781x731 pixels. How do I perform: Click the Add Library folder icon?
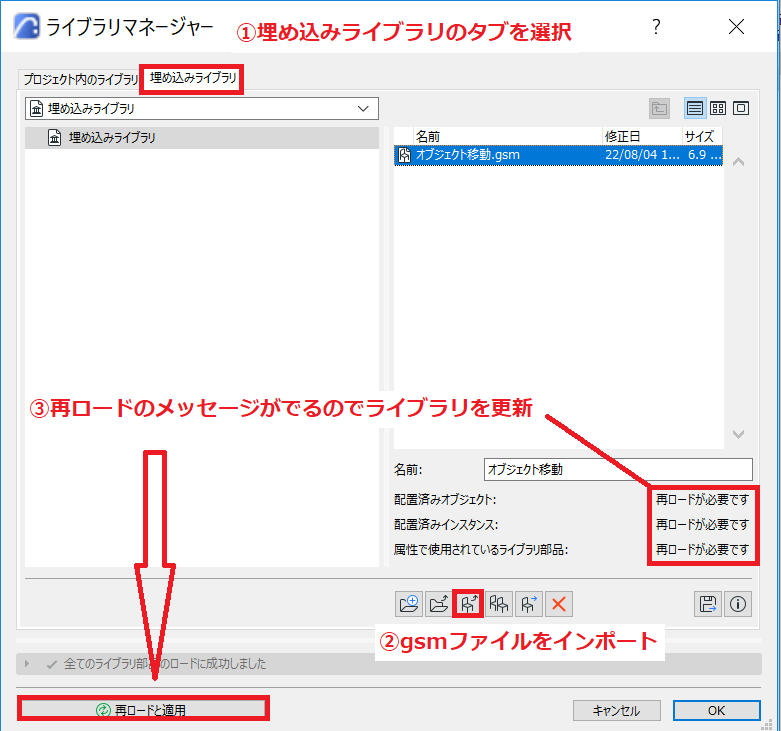click(x=408, y=604)
